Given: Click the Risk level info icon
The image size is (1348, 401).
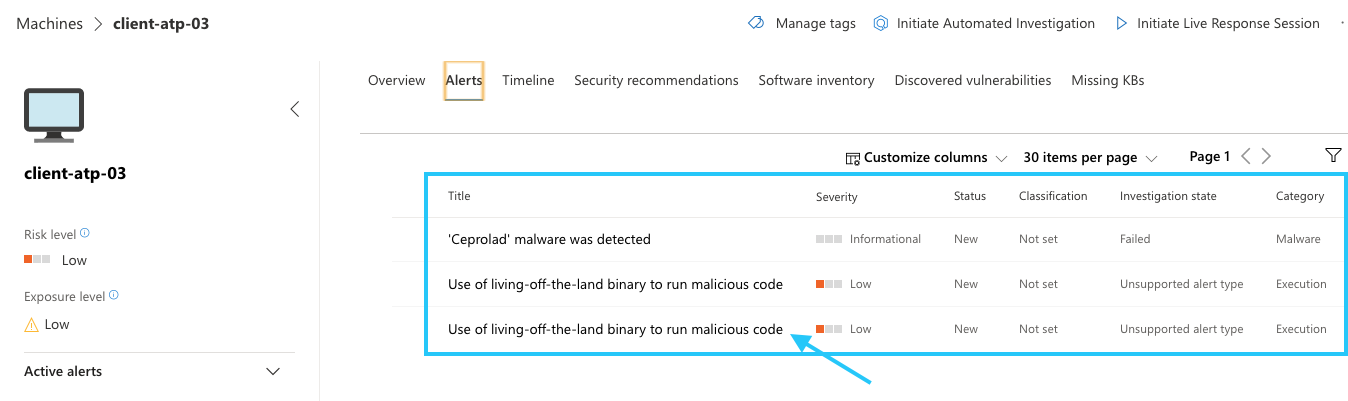Looking at the screenshot, I should point(84,234).
